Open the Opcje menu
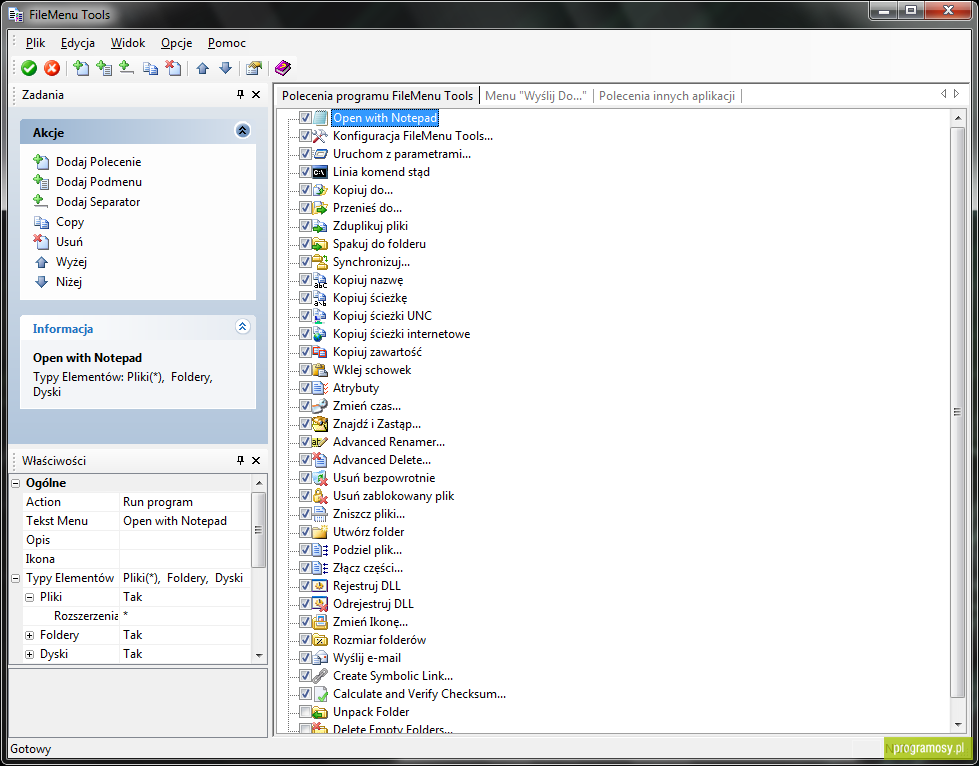The image size is (979, 766). (177, 42)
